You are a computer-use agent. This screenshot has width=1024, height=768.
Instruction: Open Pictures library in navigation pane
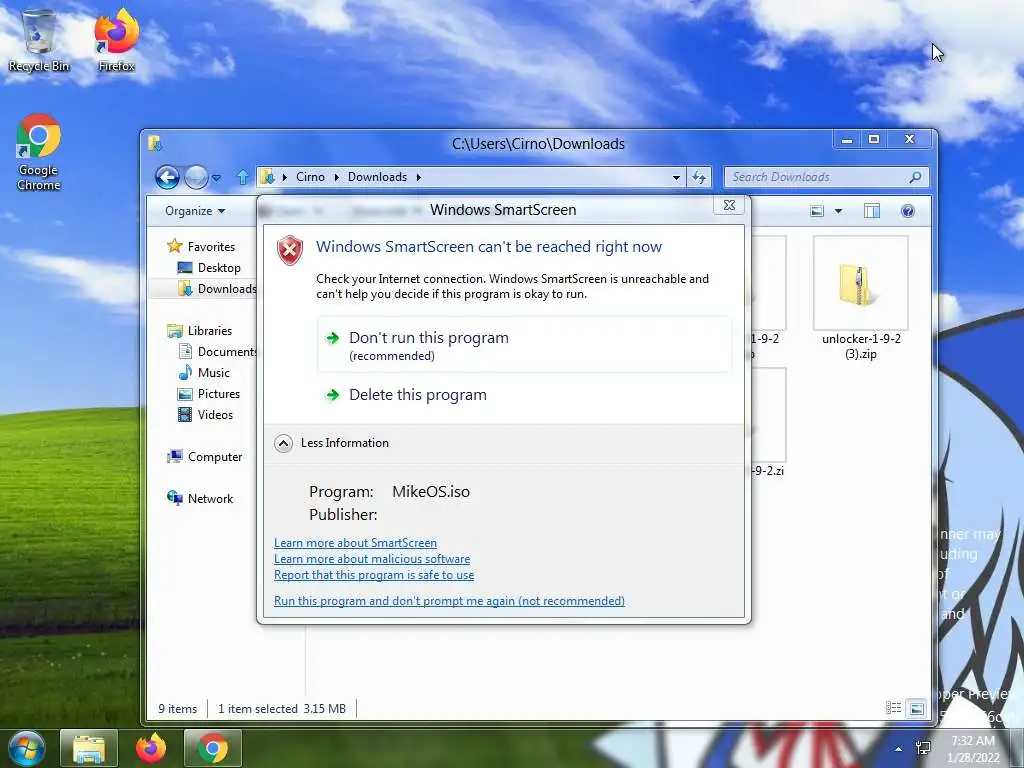coord(209,394)
